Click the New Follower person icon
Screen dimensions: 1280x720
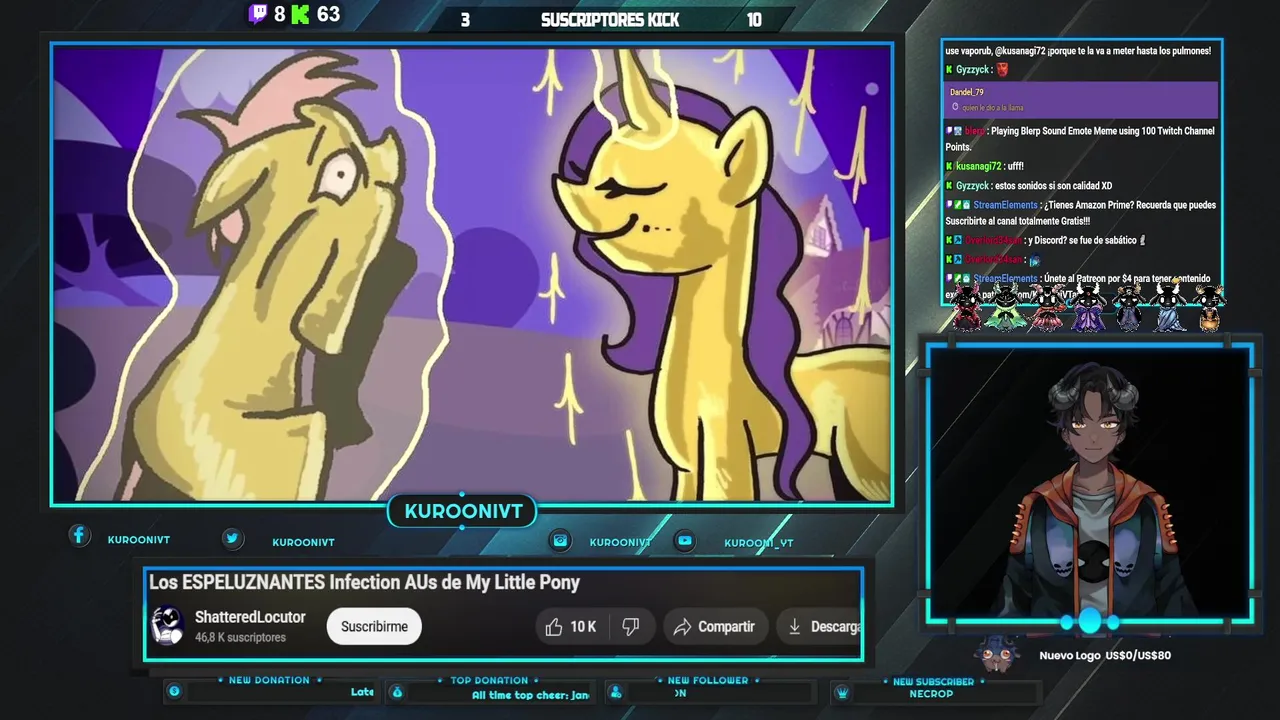[616, 692]
